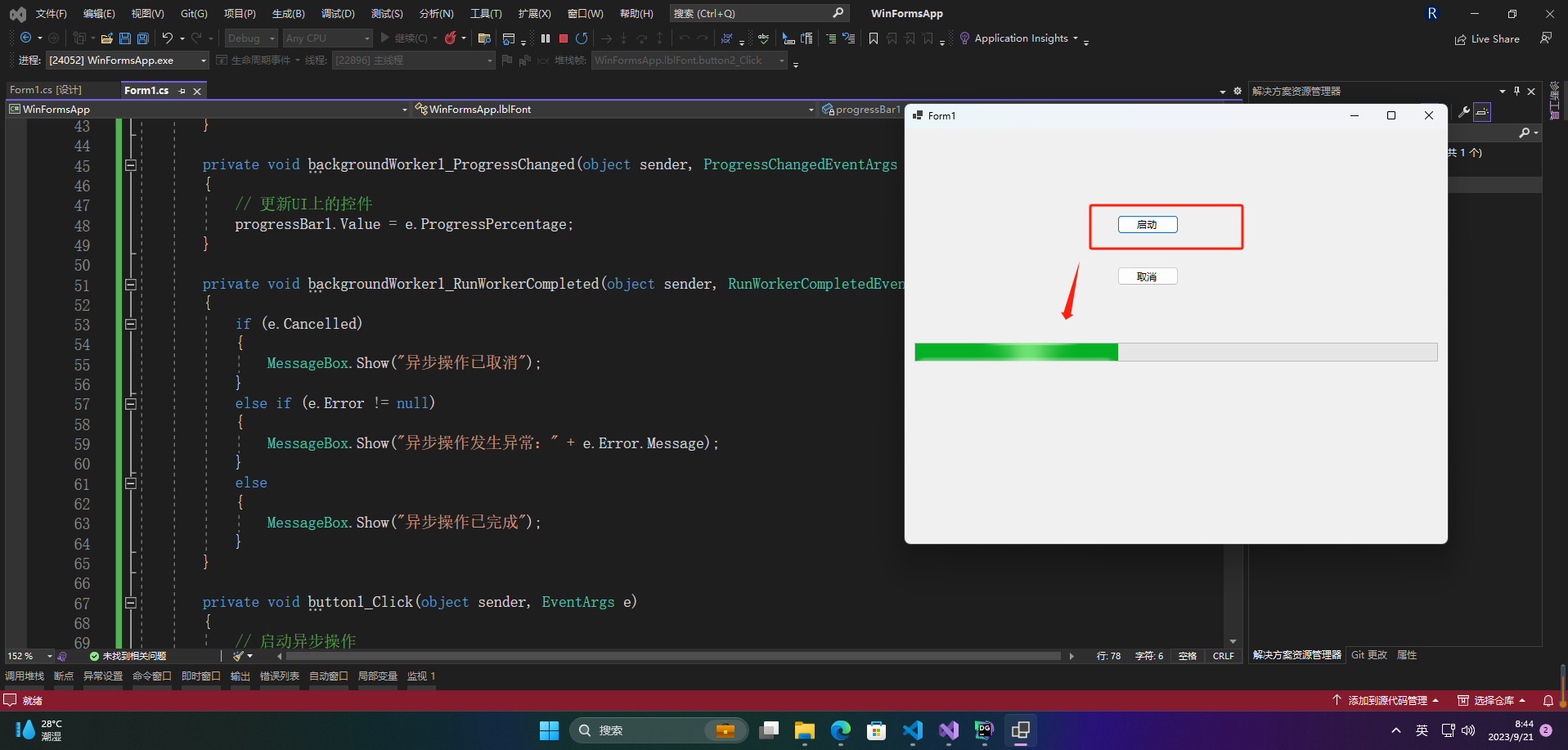Open the Any CPU platform dropdown
This screenshot has width=1568, height=750.
(327, 38)
